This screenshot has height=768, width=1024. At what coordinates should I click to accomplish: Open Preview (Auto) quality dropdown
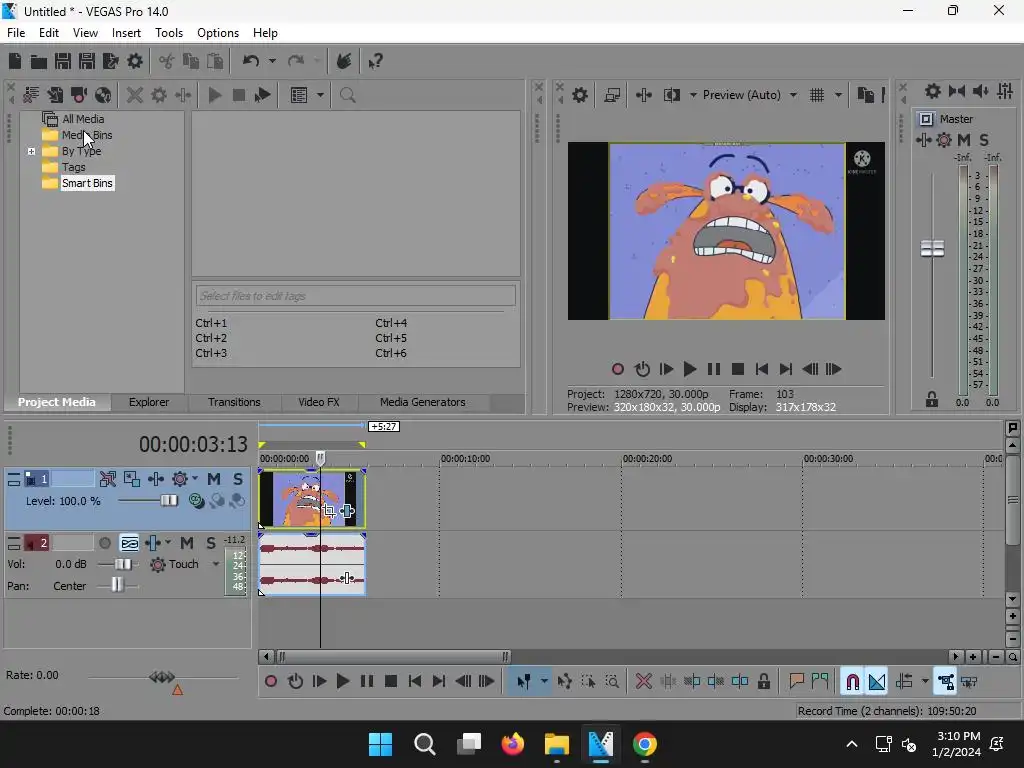(x=793, y=95)
